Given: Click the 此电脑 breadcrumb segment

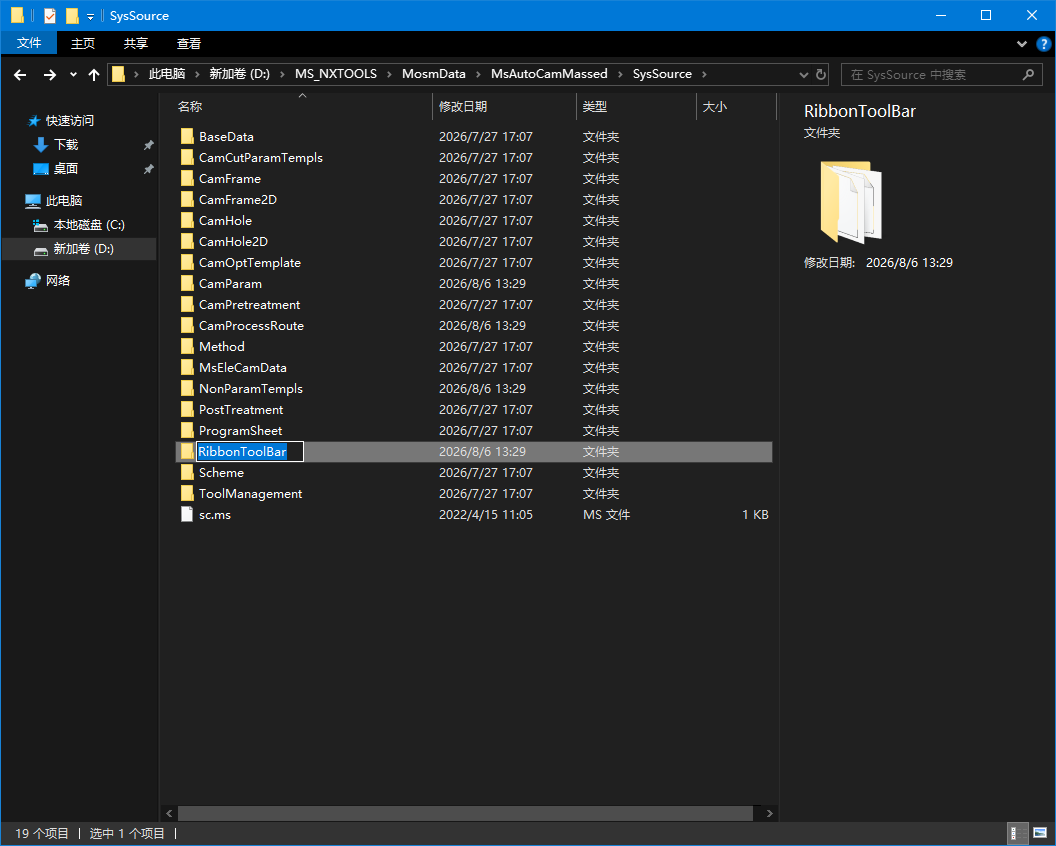Looking at the screenshot, I should coord(166,74).
